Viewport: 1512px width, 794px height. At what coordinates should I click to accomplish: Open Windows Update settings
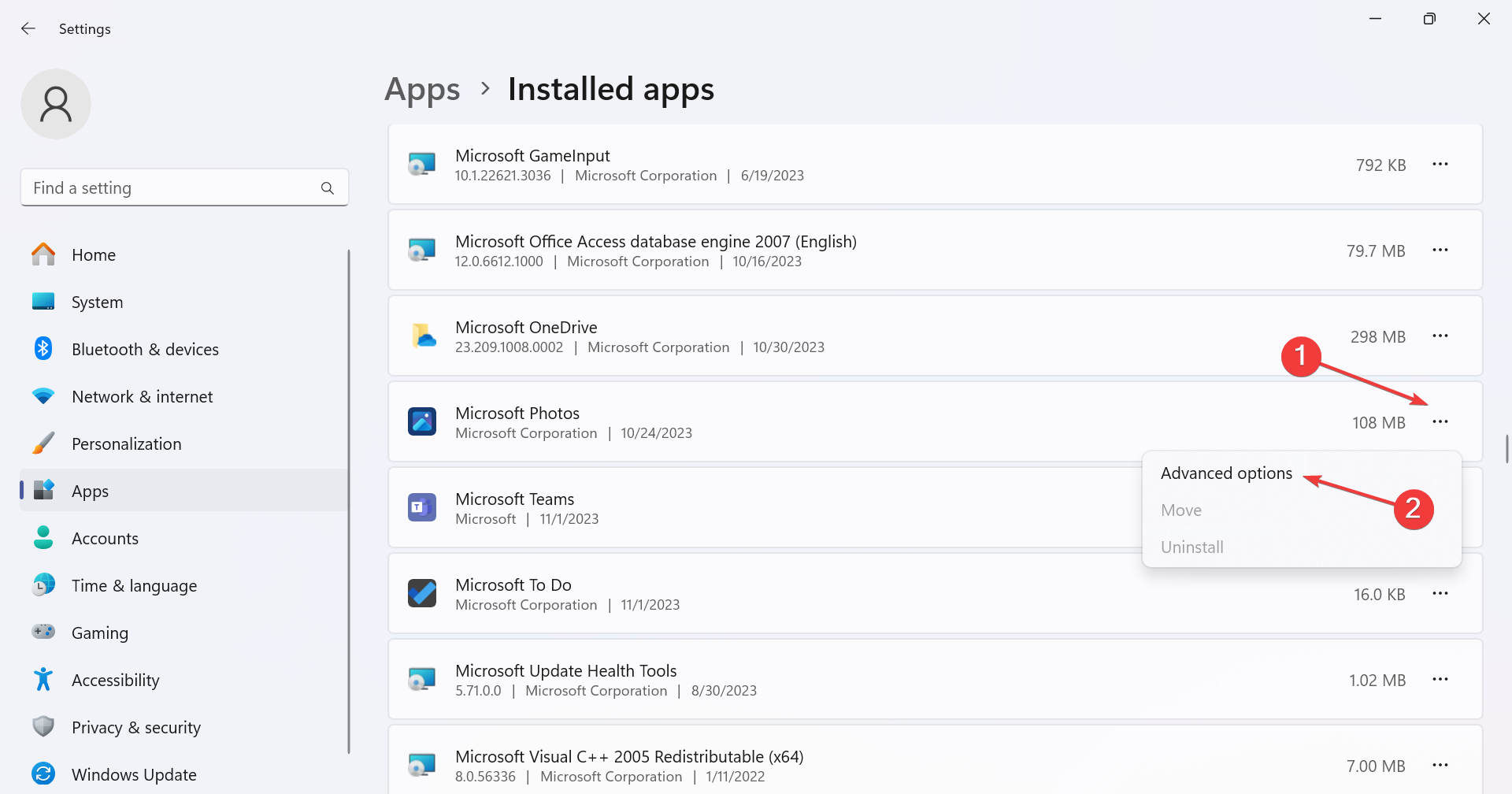coord(134,774)
